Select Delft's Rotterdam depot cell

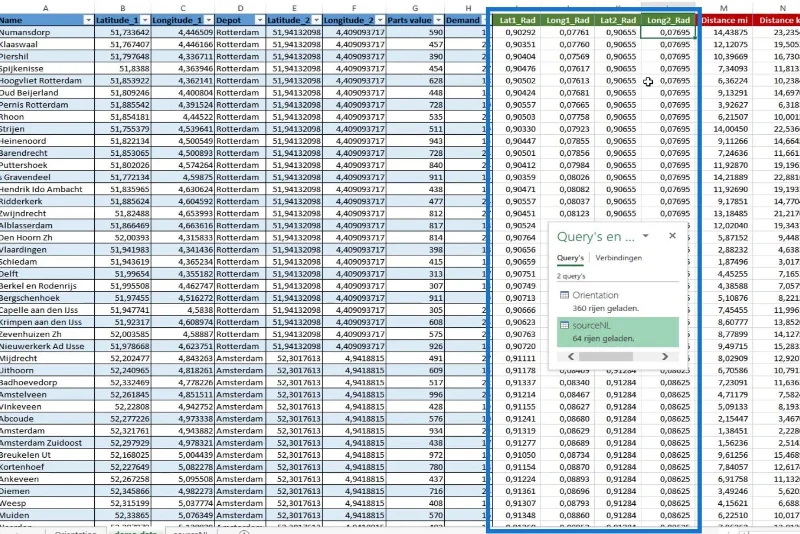[x=240, y=274]
